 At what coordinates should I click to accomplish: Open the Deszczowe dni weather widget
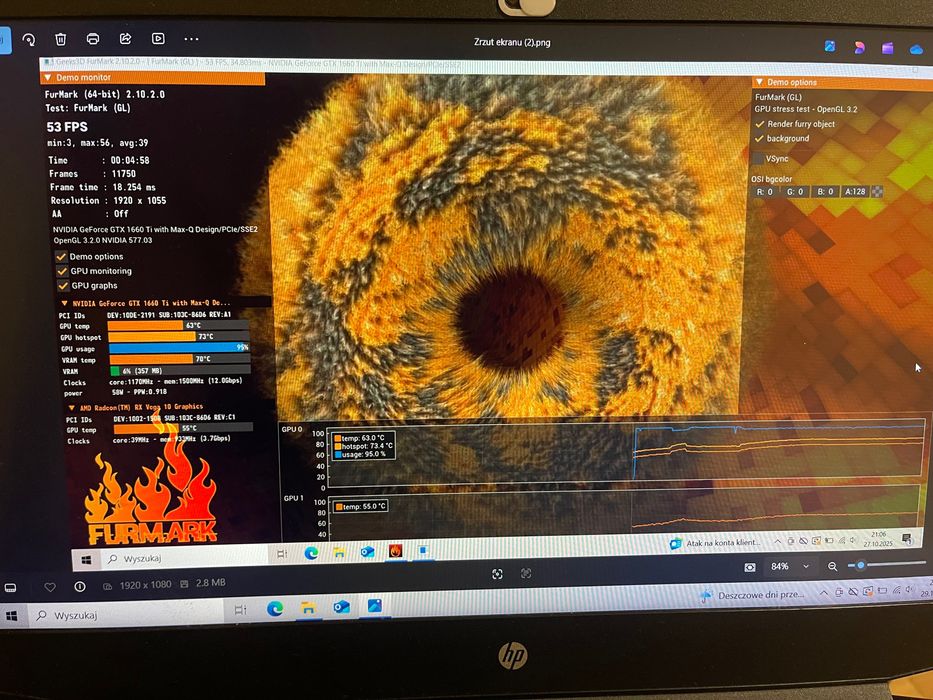coord(752,595)
